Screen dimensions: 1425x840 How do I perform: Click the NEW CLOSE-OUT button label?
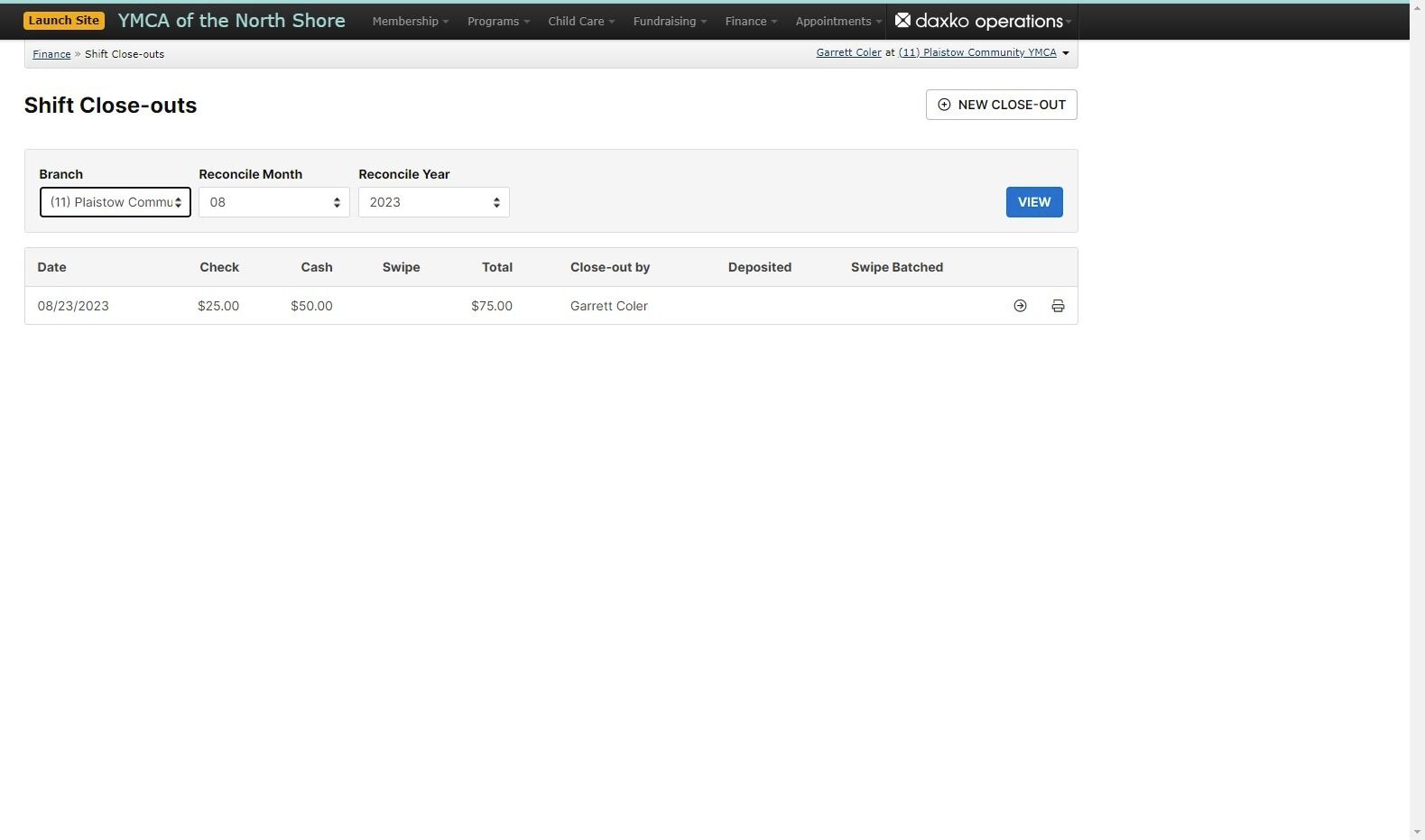click(x=1012, y=105)
